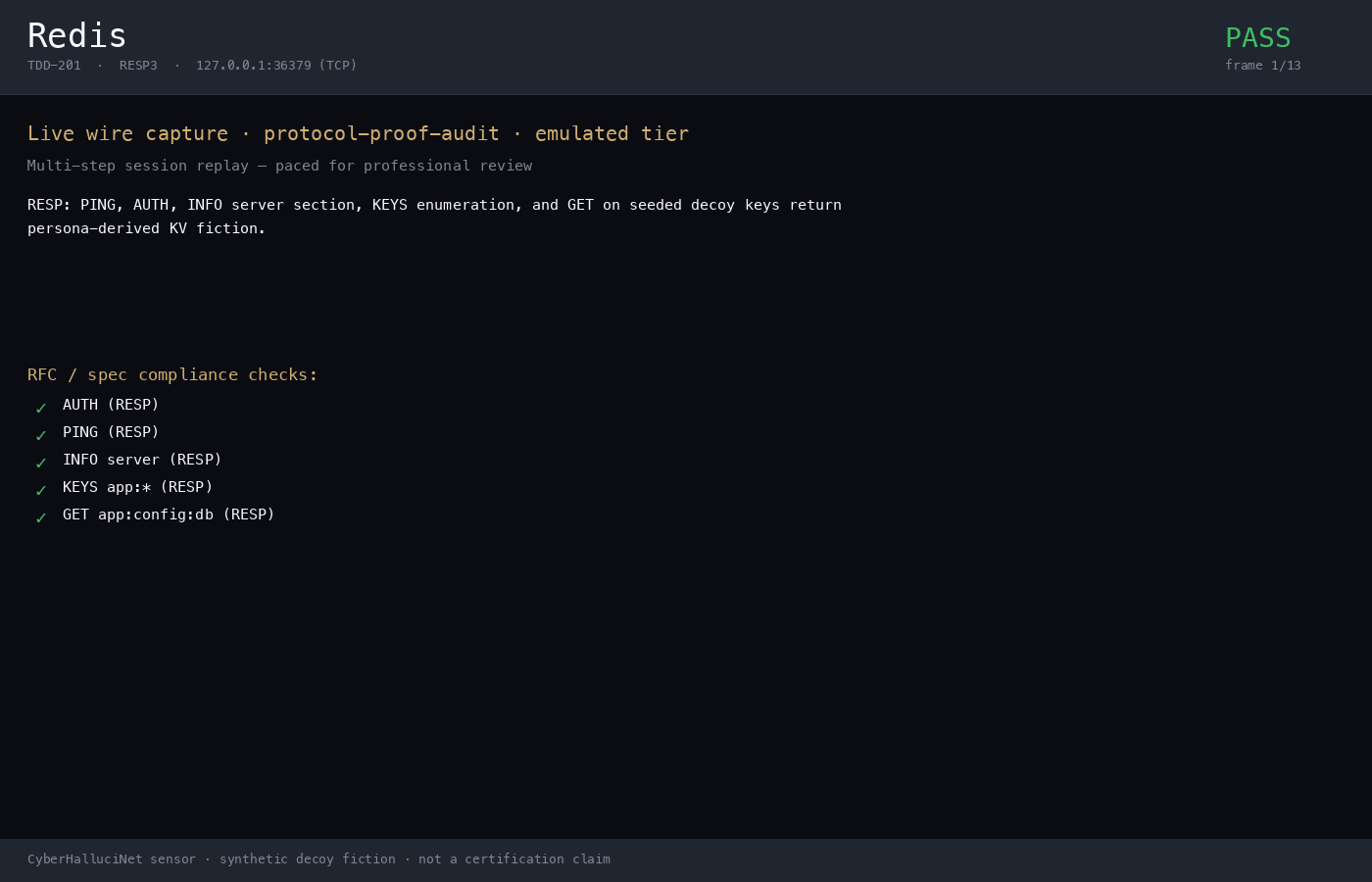Click the Multi-step session replay subtitle
Viewport: 1372px width, 882px height.
280,166
